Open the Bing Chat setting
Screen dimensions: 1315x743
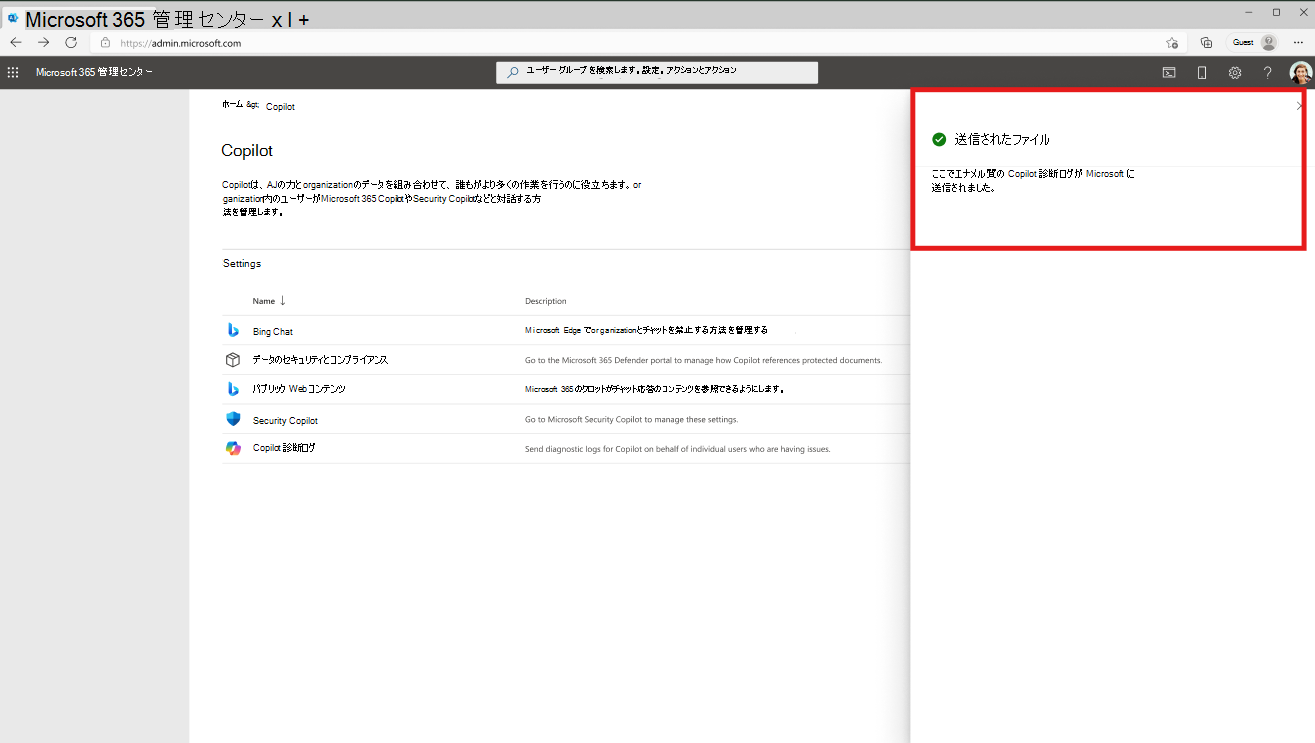[273, 331]
